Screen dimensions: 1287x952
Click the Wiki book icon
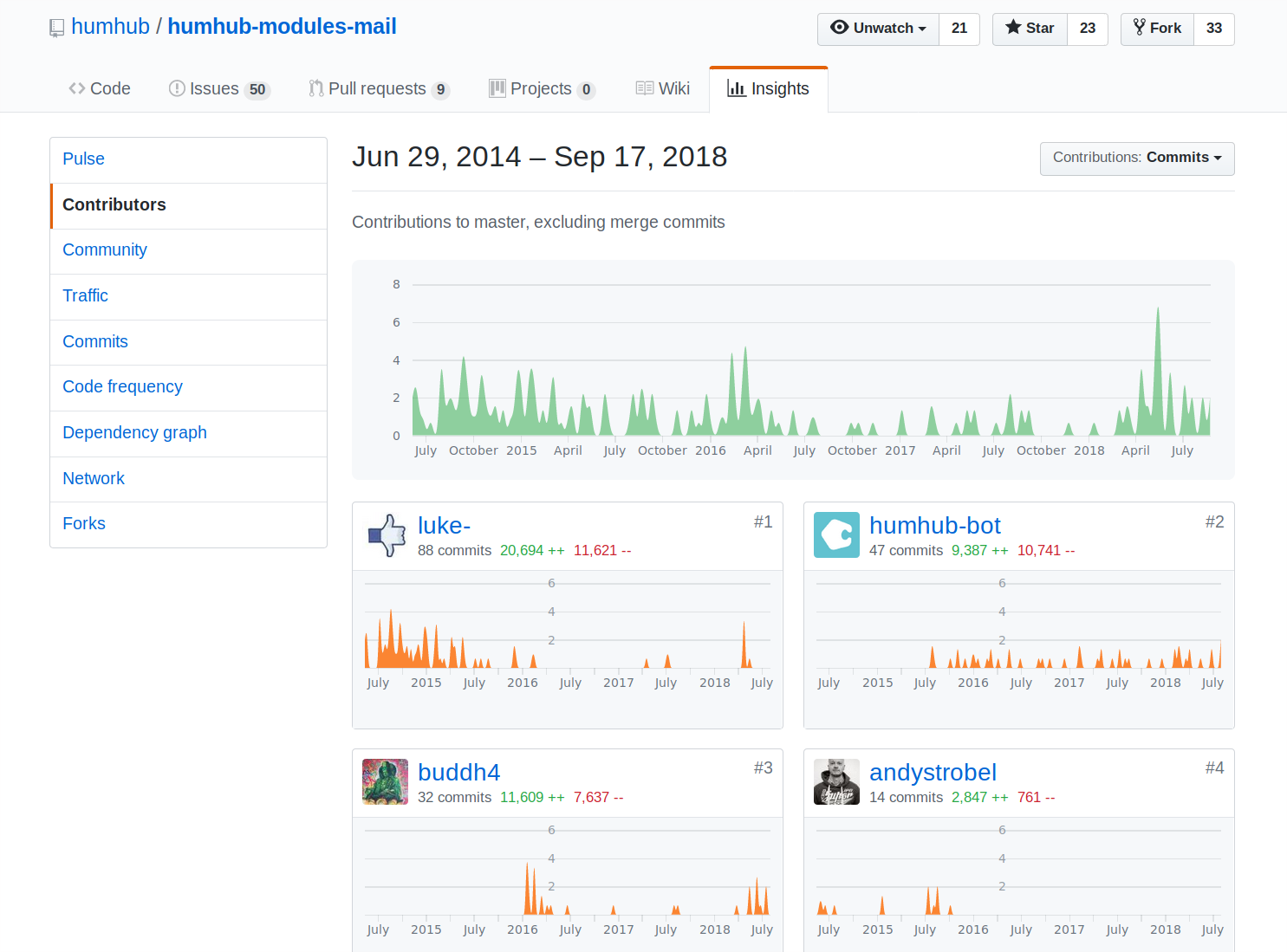[x=644, y=87]
